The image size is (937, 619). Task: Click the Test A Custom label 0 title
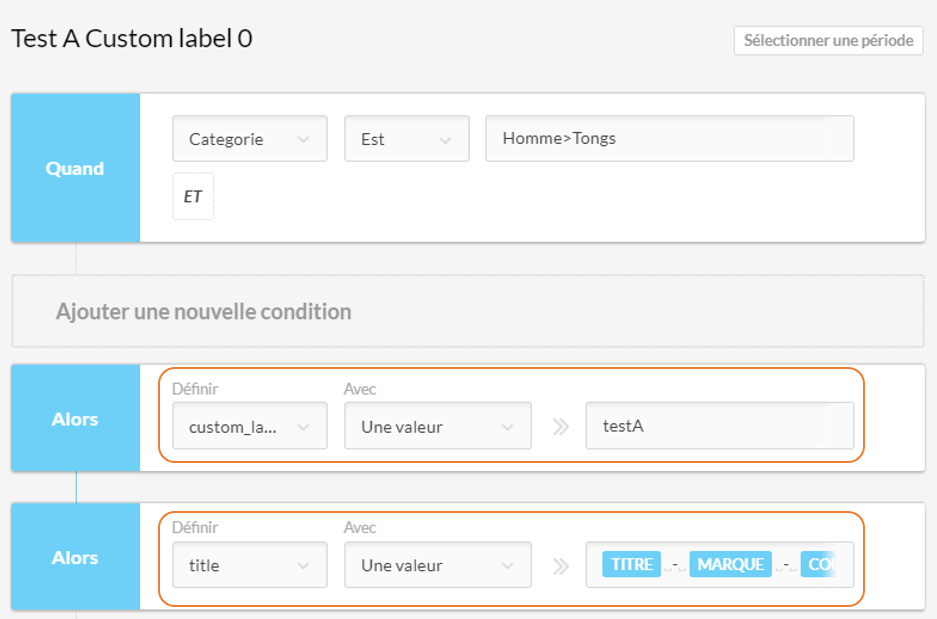point(132,38)
